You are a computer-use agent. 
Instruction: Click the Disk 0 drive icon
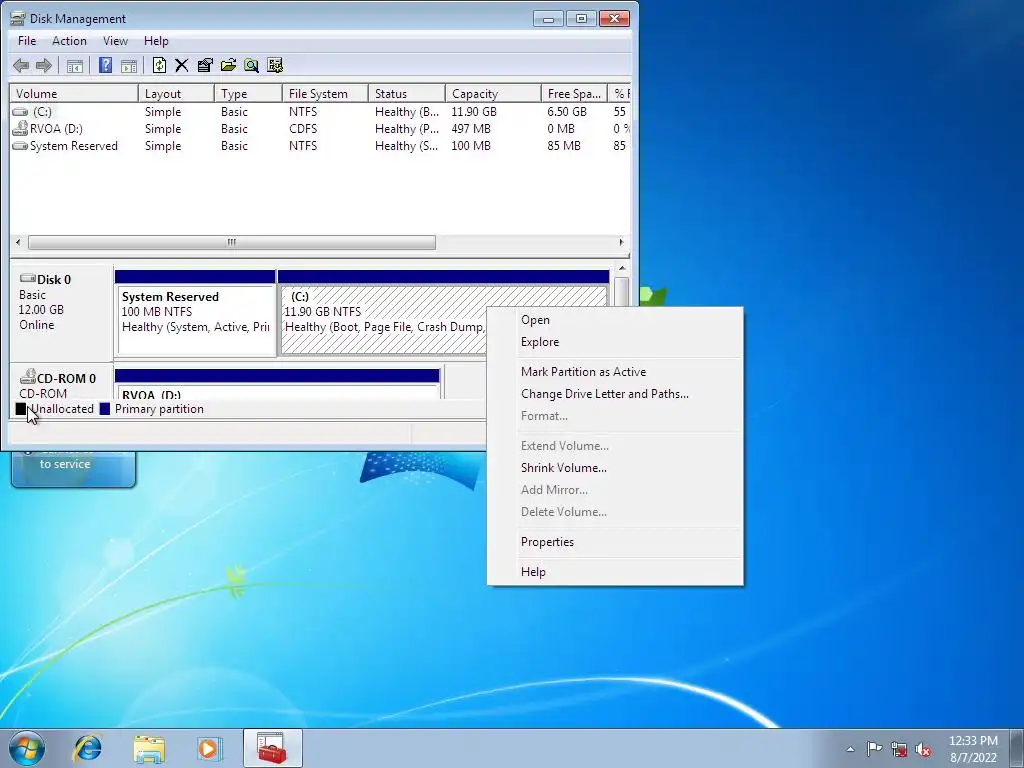pos(27,279)
